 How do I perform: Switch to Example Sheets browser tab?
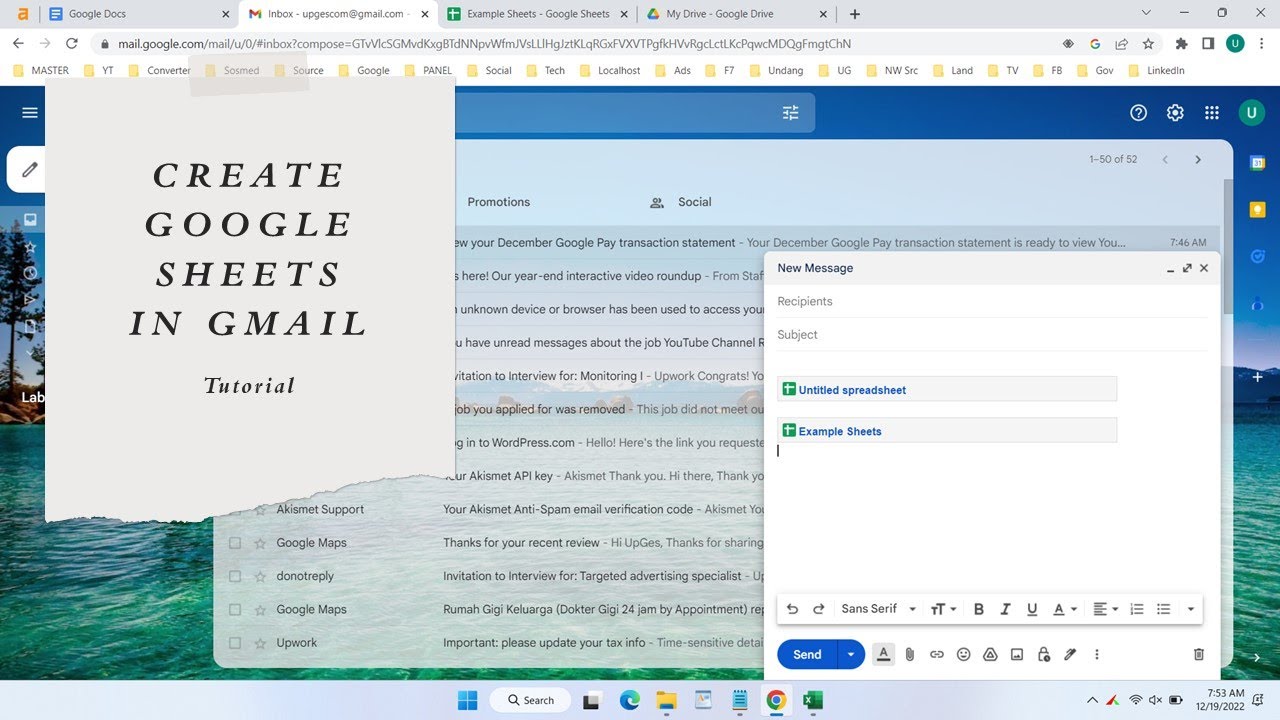click(x=538, y=14)
